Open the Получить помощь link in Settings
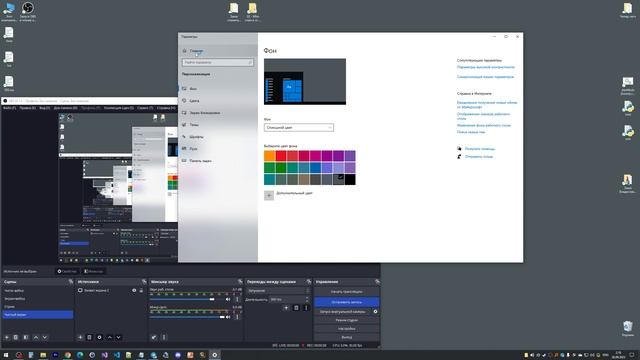The height and width of the screenshot is (360, 640). (480, 149)
